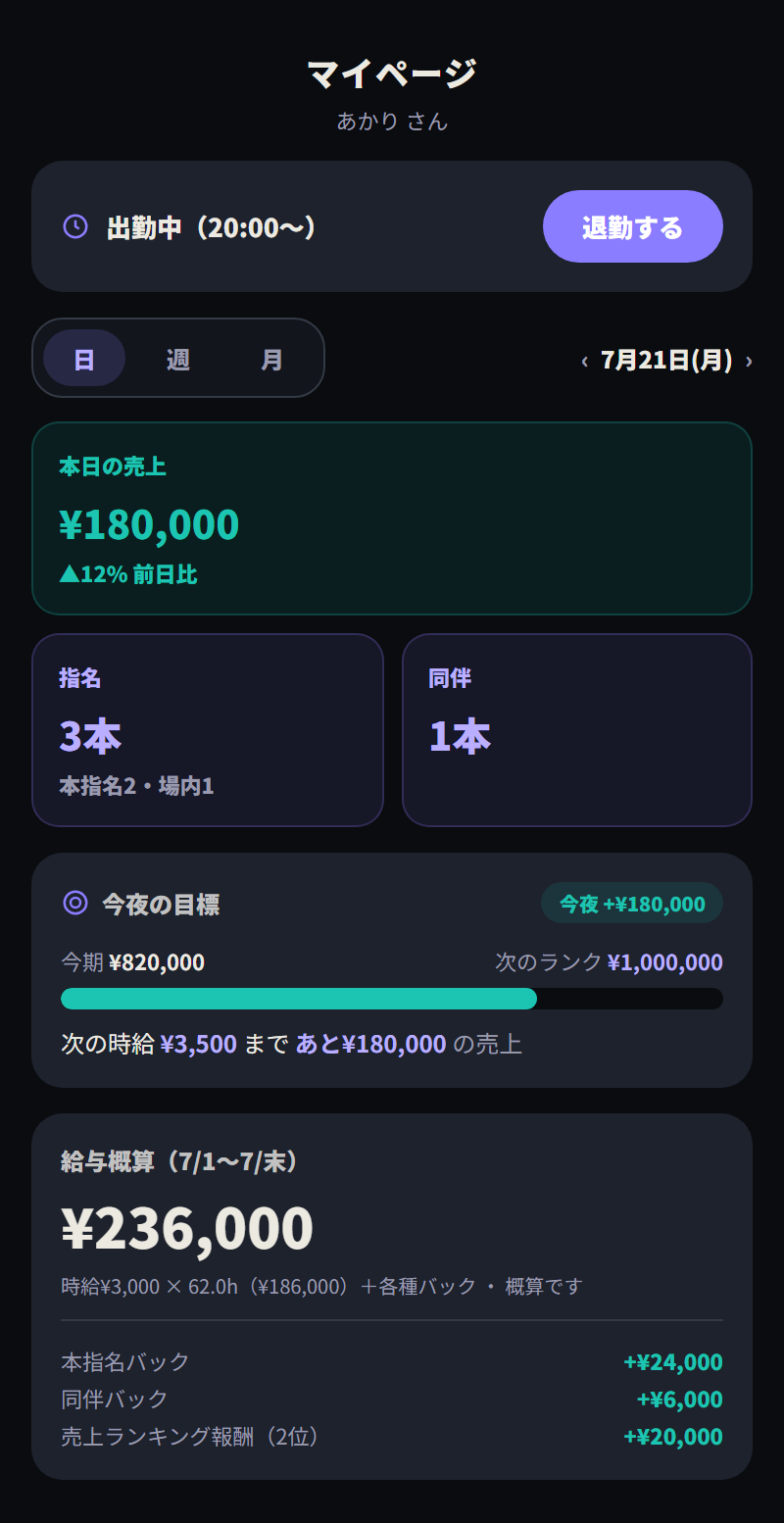Screen dimensions: 784x1523
Task: Switch to the 週 weekly view tab
Action: [x=178, y=358]
